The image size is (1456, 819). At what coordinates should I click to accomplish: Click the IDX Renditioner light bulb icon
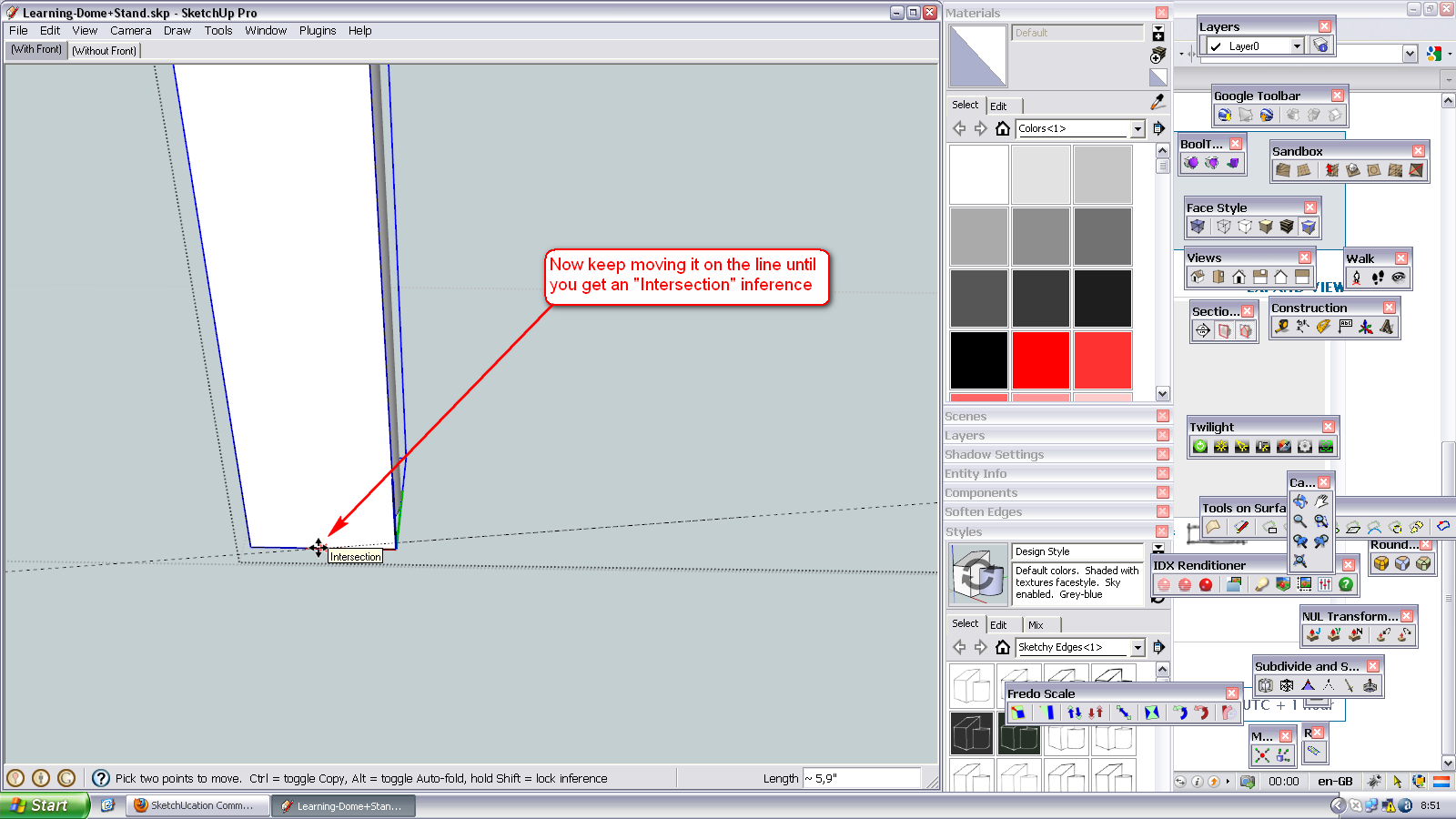point(1261,584)
